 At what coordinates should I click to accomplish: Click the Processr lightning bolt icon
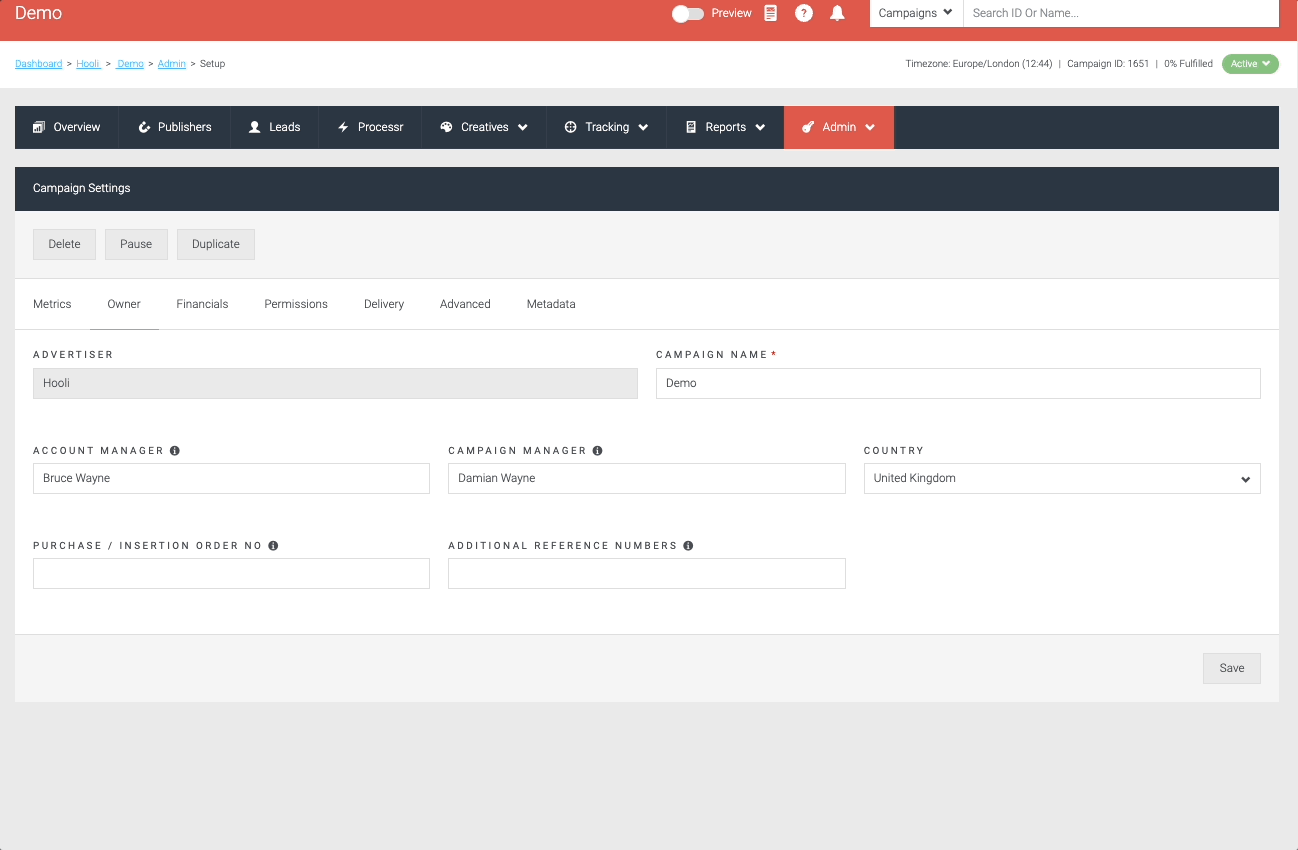343,127
